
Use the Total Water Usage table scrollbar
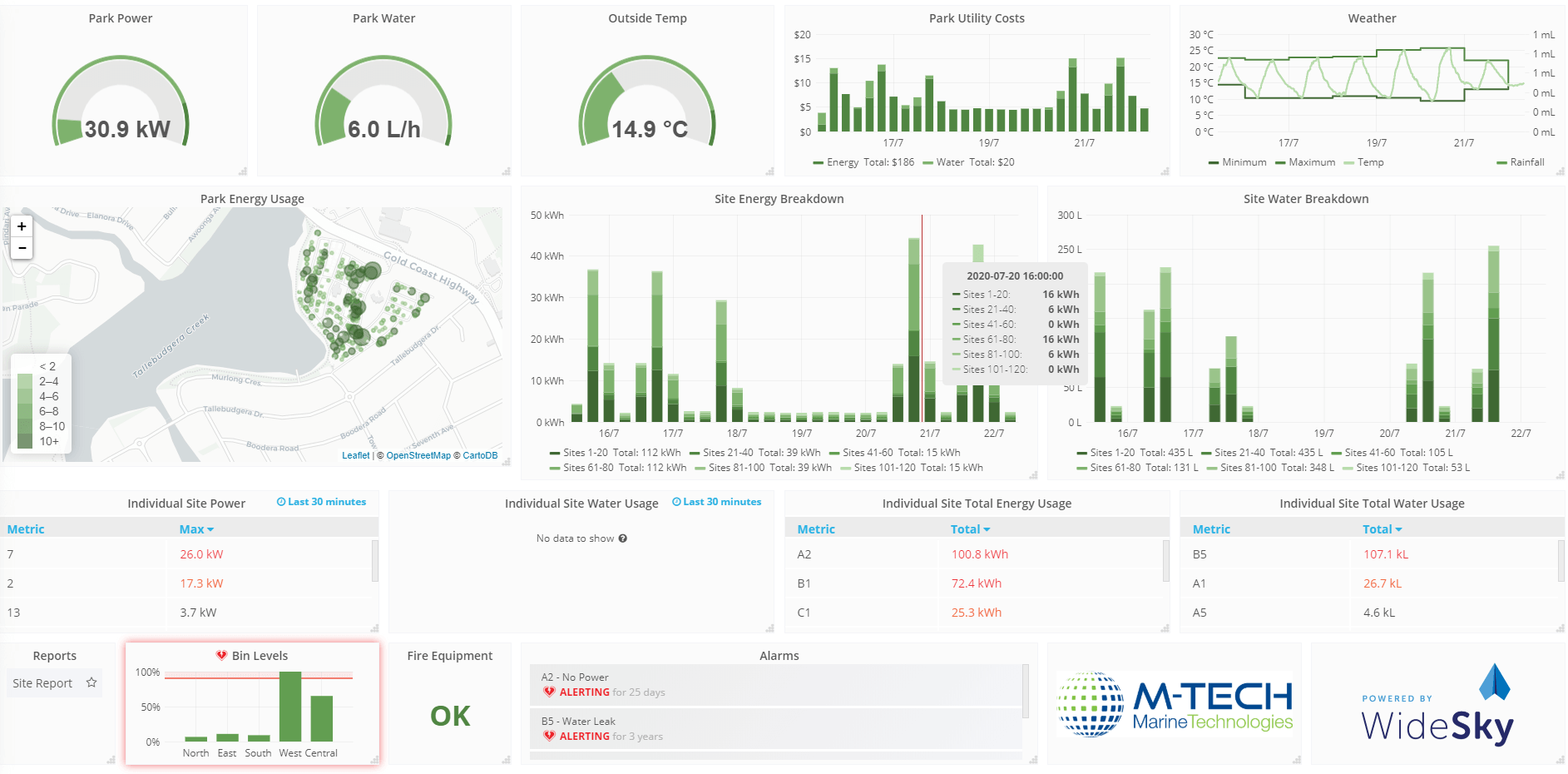(x=1561, y=561)
